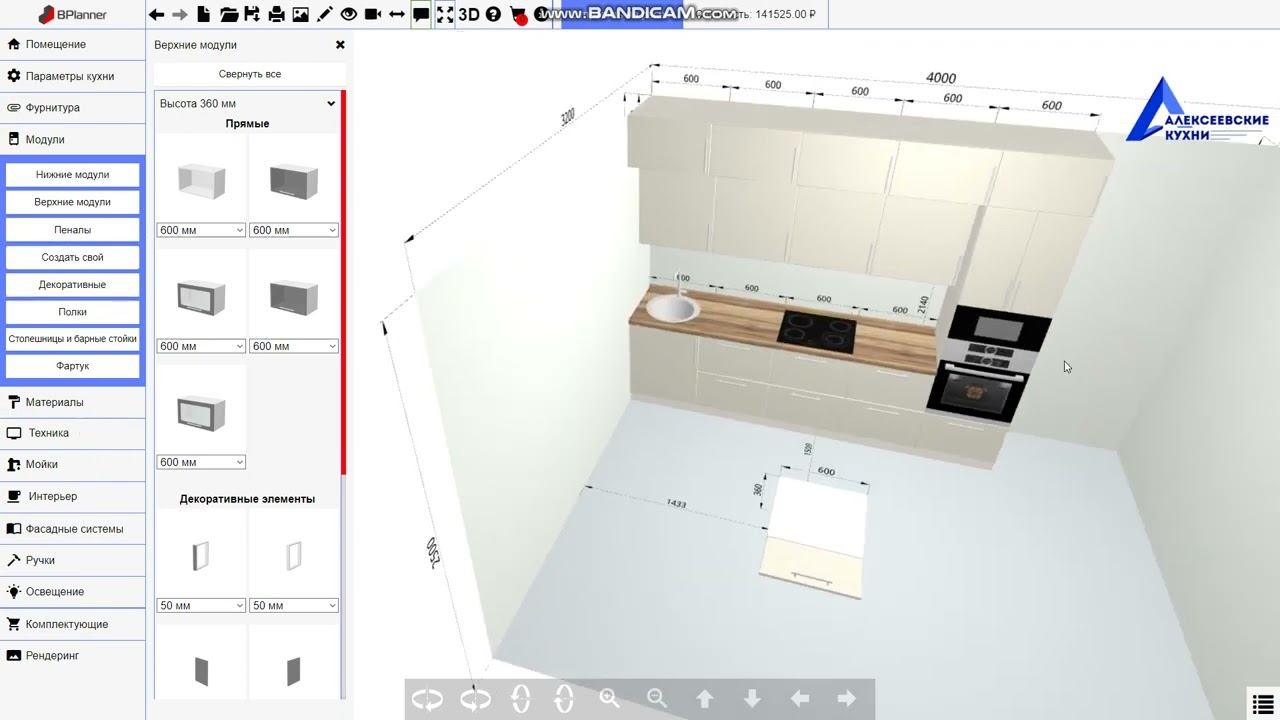Open the Высота 360 мм height dropdown
The image size is (1280, 720).
pyautogui.click(x=247, y=103)
